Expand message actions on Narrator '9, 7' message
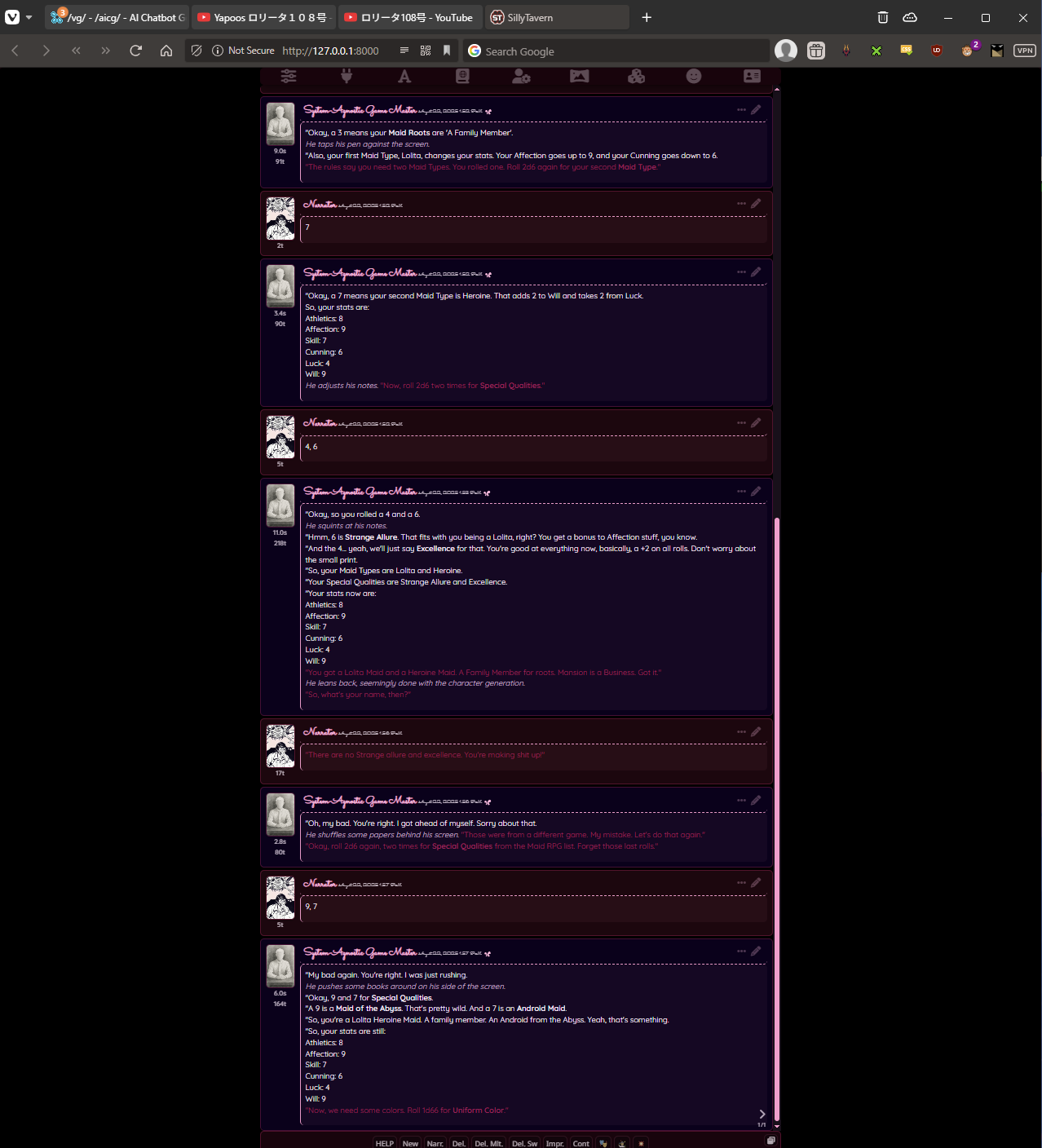Screen dimensions: 1042x1148 (x=741, y=883)
